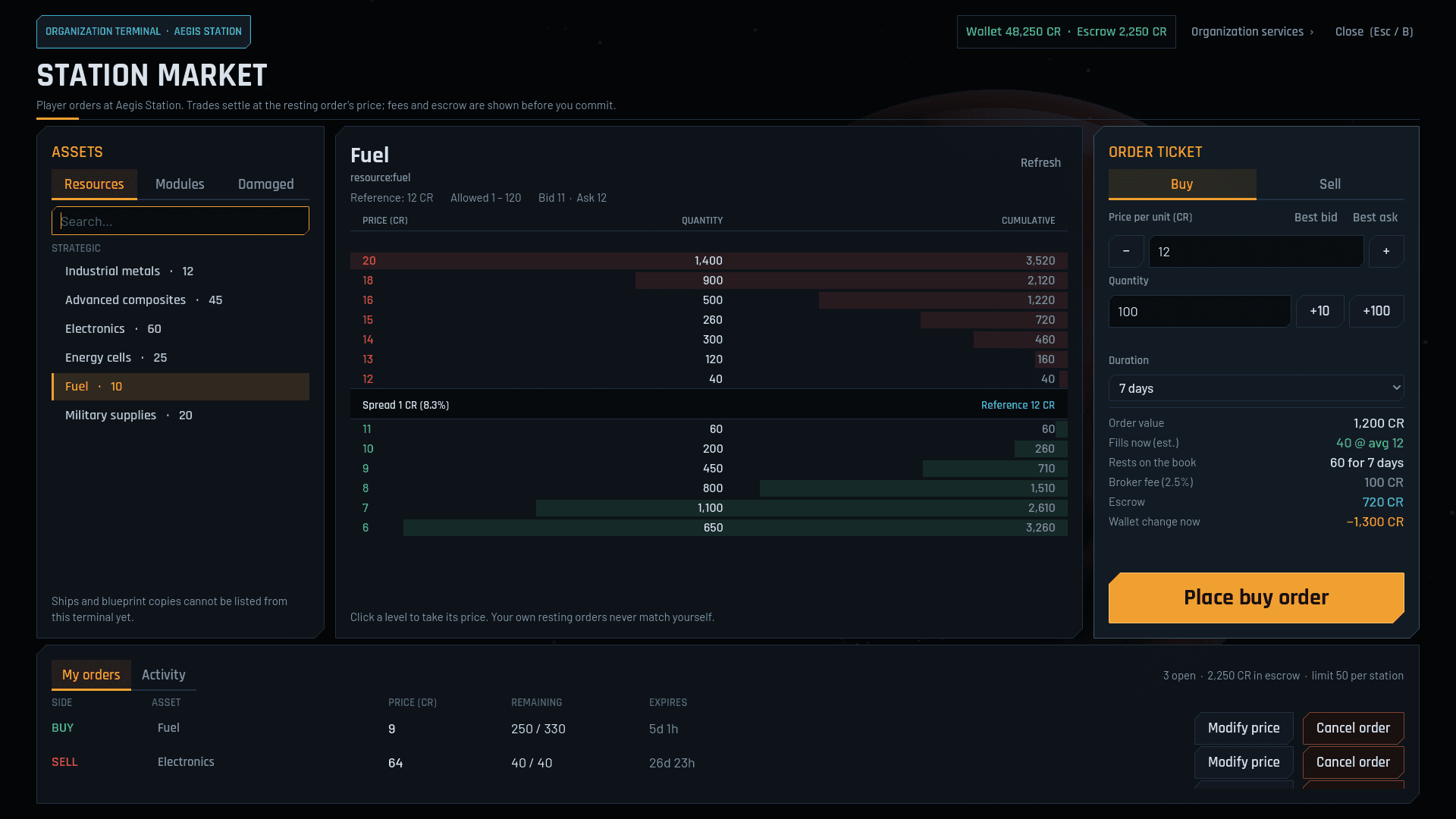Take the bid level priced 11

click(x=709, y=429)
